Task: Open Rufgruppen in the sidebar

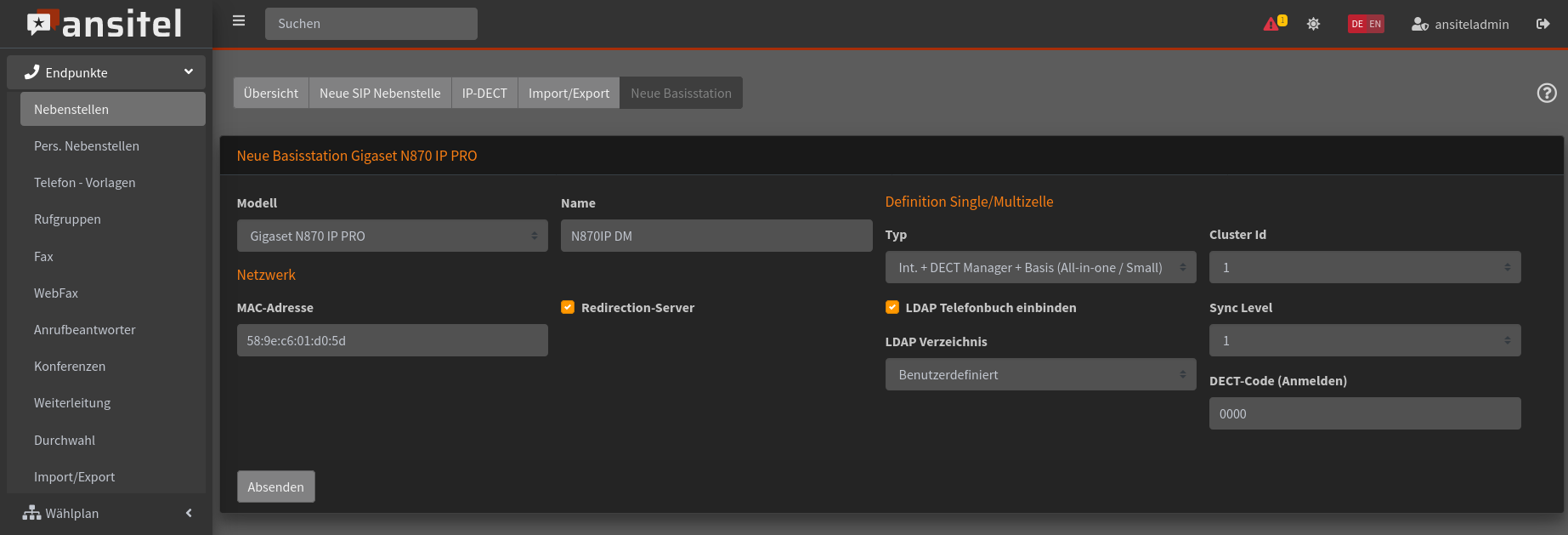Action: (67, 219)
